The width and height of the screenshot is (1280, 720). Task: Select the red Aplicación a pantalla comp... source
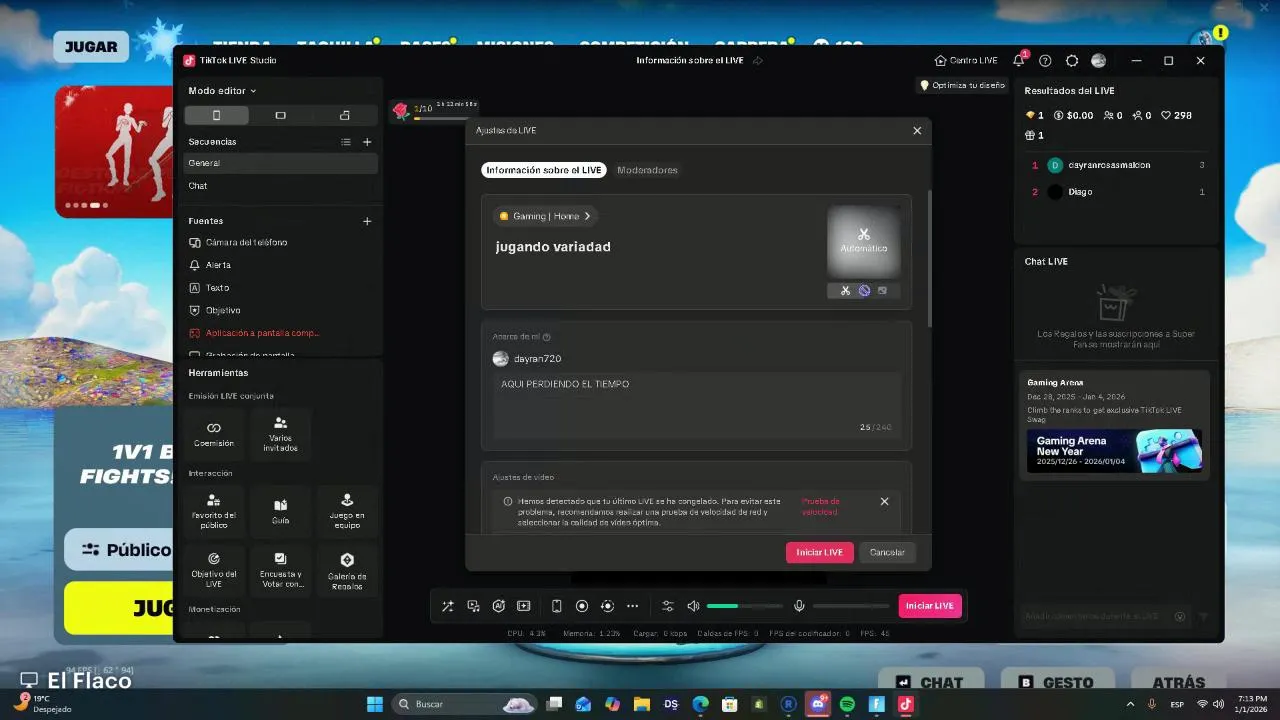(x=281, y=333)
